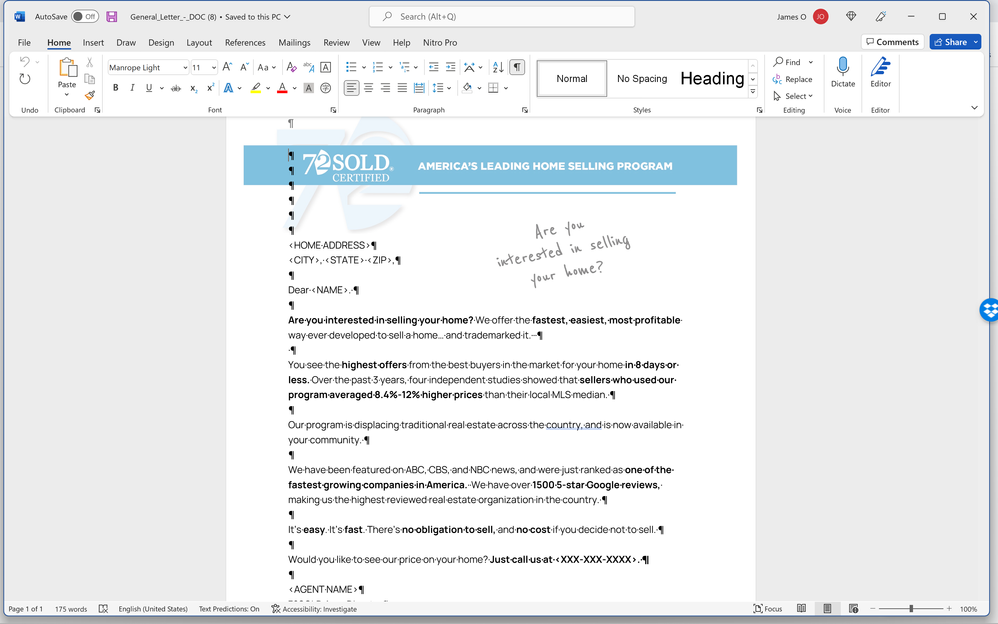The image size is (998, 624).
Task: Click the Share button
Action: (x=953, y=41)
